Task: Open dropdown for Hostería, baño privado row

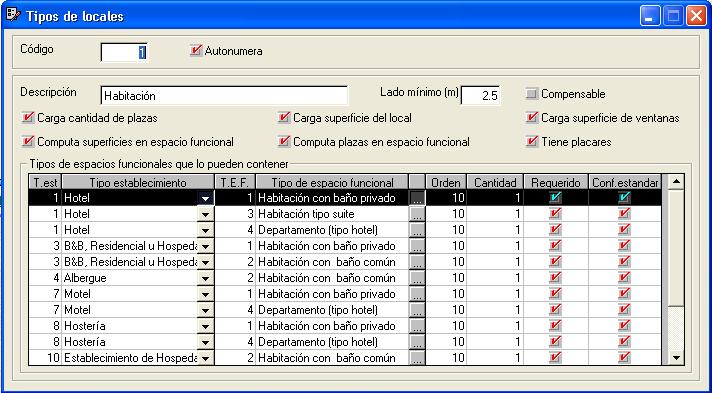Action: click(x=206, y=326)
